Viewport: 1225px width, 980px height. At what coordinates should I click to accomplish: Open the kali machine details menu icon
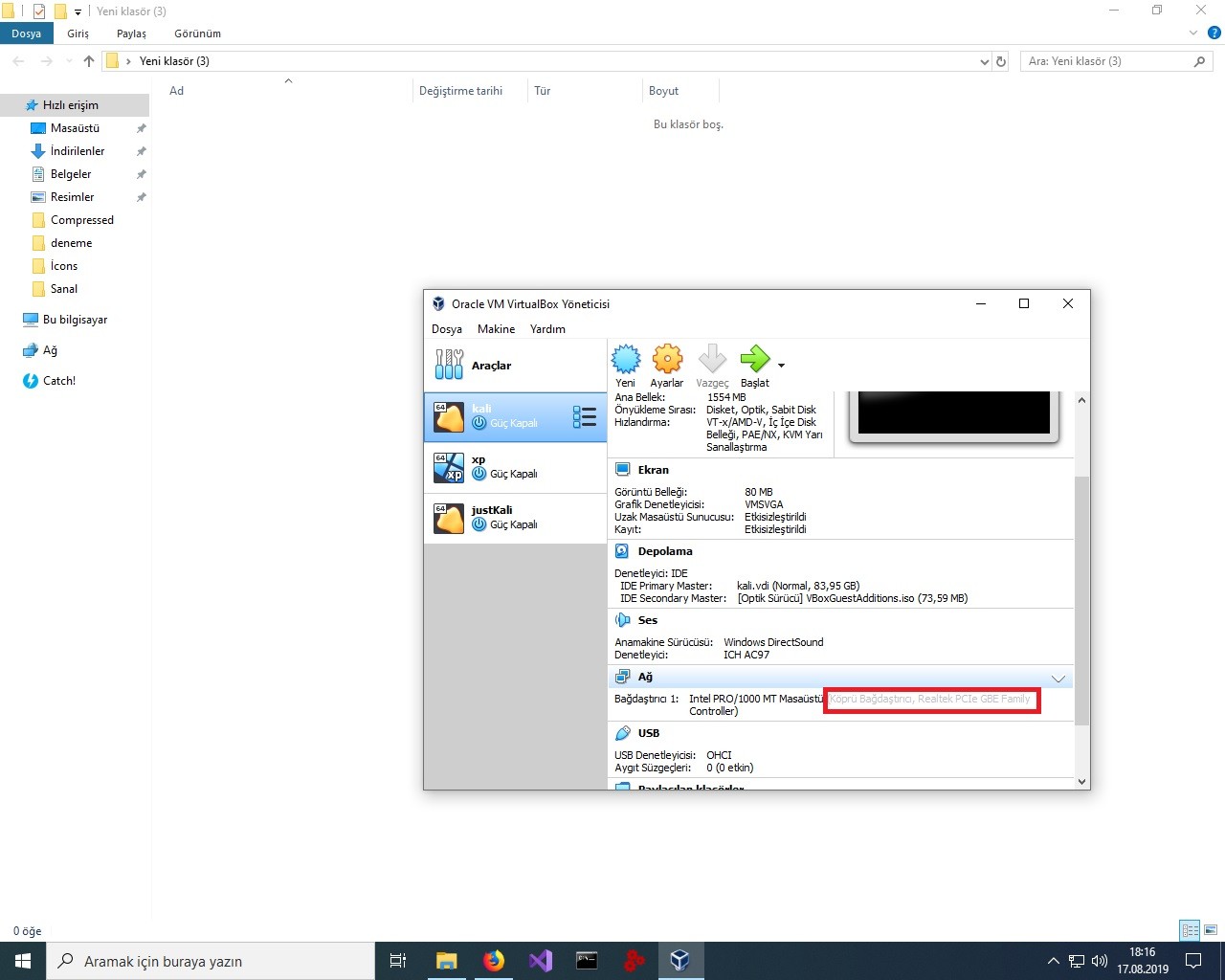584,416
